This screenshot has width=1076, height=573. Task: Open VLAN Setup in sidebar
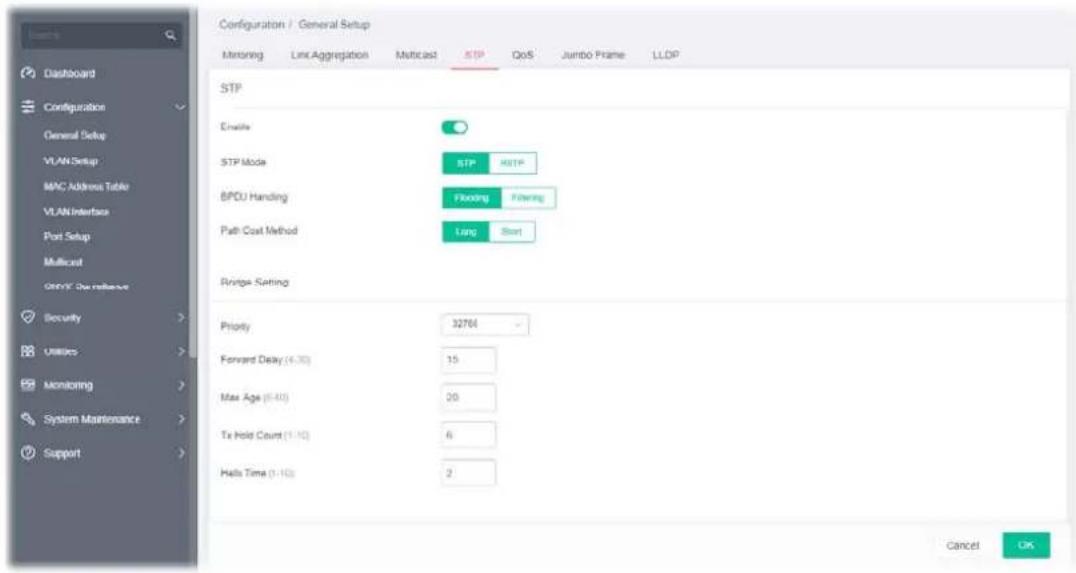[71, 161]
